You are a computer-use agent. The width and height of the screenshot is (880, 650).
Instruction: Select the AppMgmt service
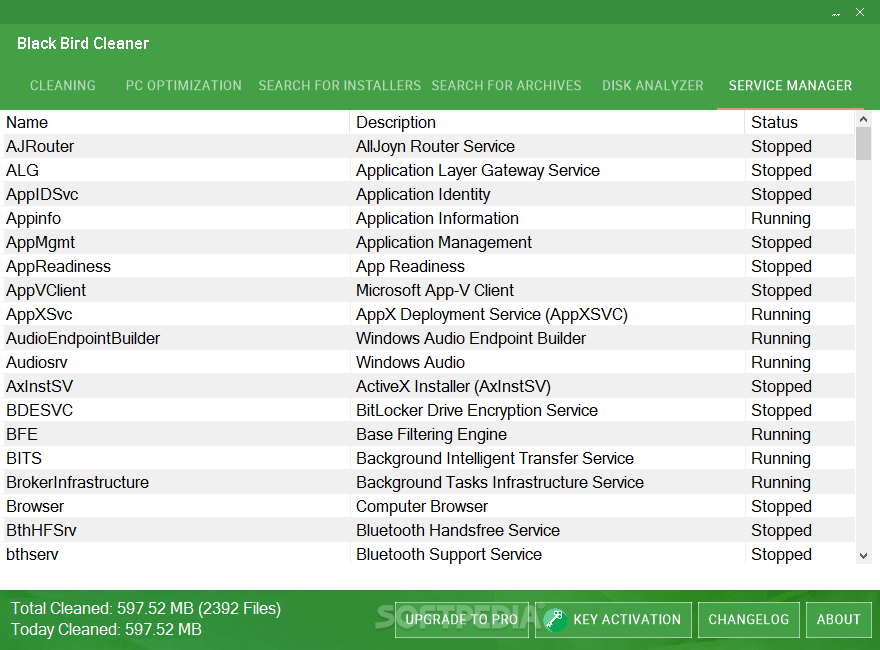40,242
